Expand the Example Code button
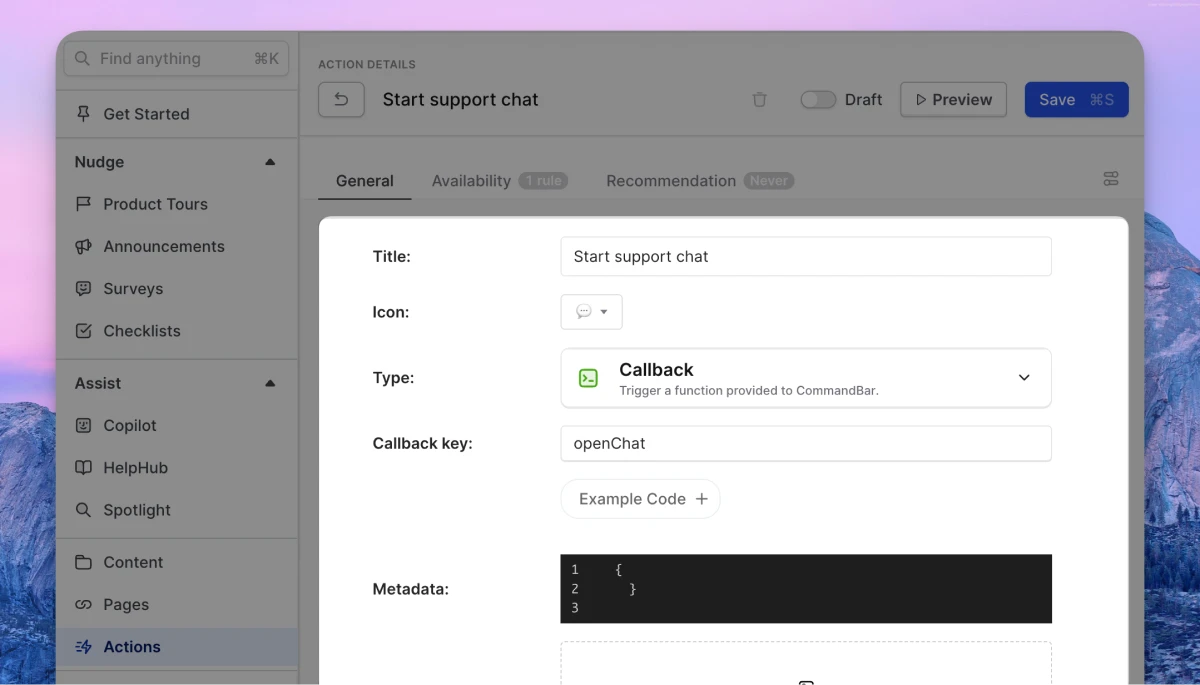This screenshot has height=685, width=1200. [x=640, y=499]
